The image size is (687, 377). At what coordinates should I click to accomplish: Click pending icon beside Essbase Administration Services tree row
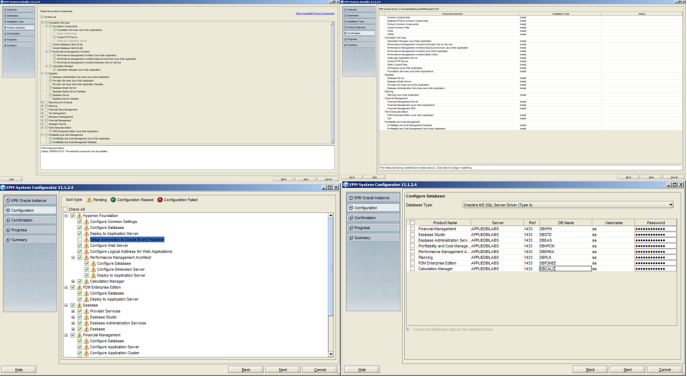coord(86,323)
